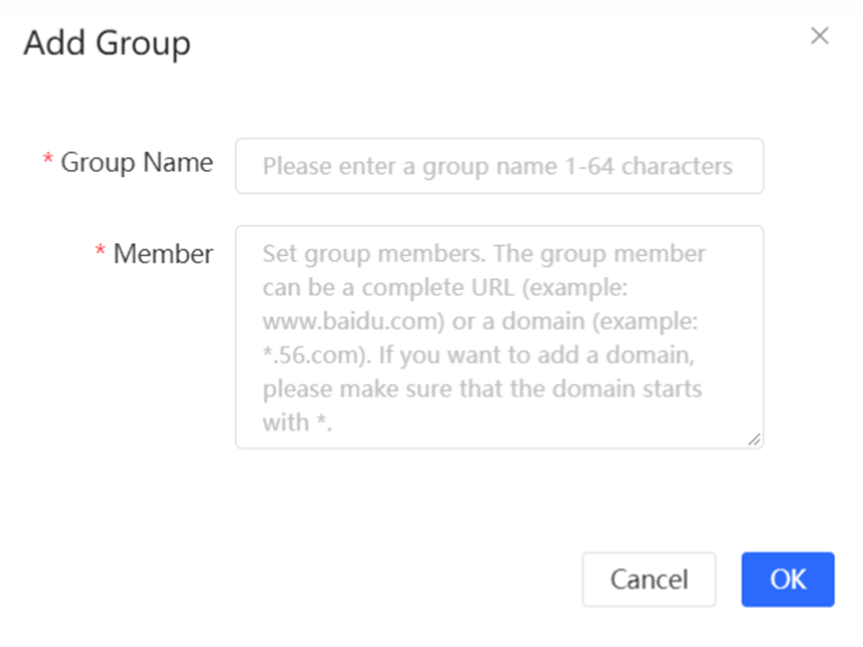Click the Group Name label
Image resolution: width=863 pixels, height=647 pixels.
coord(136,163)
